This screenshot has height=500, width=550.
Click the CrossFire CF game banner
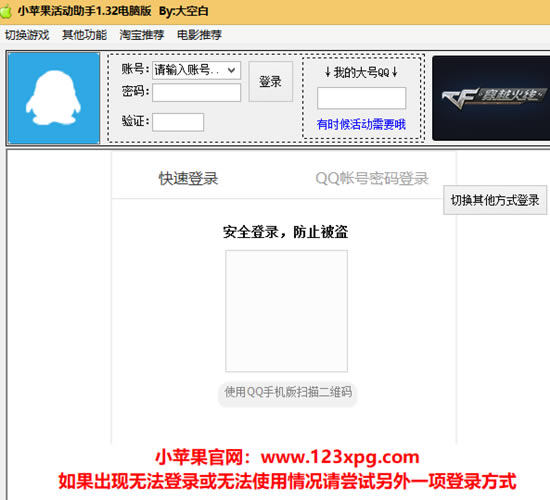point(491,98)
